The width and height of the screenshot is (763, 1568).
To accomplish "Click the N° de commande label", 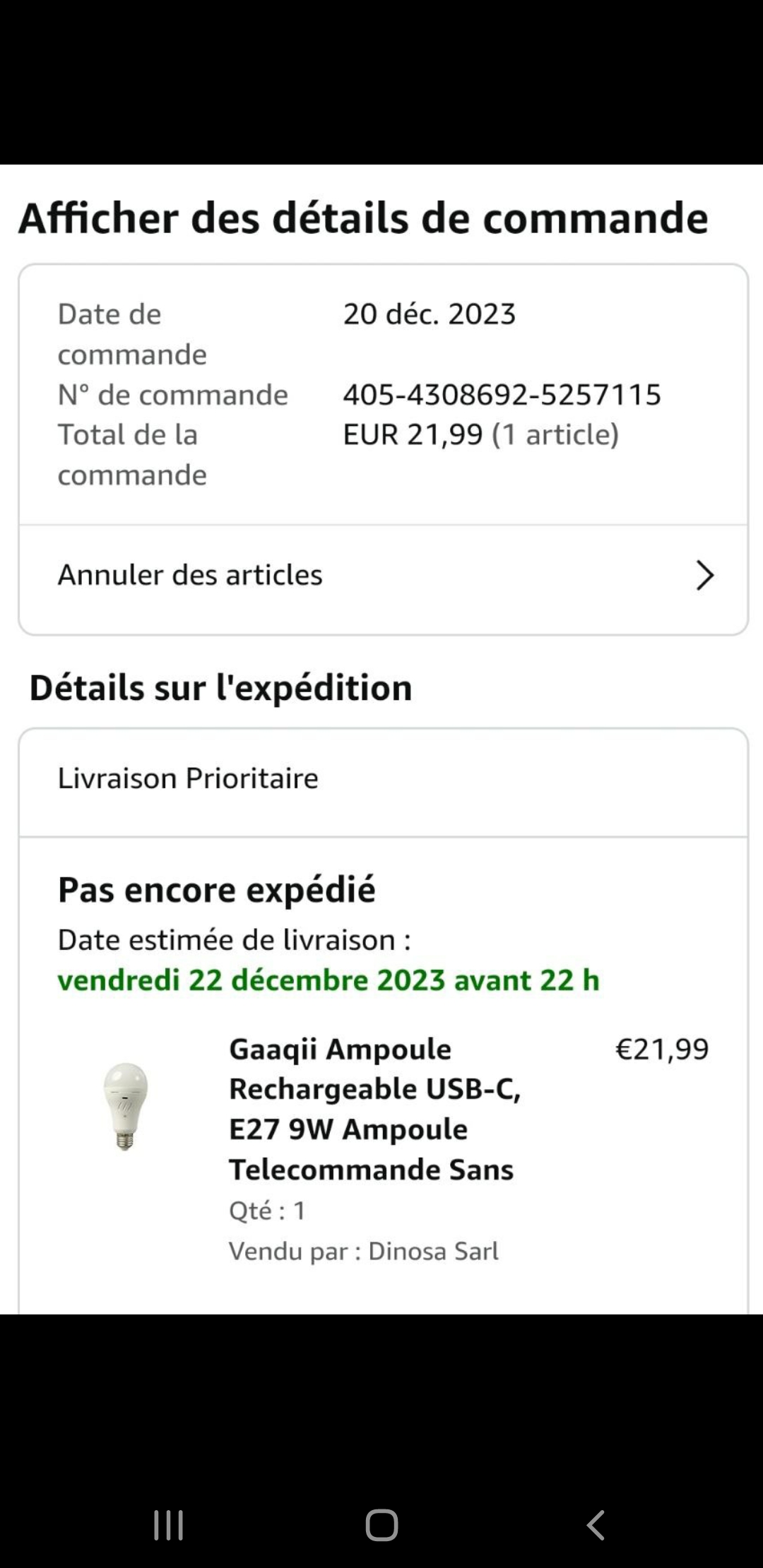I will (173, 395).
